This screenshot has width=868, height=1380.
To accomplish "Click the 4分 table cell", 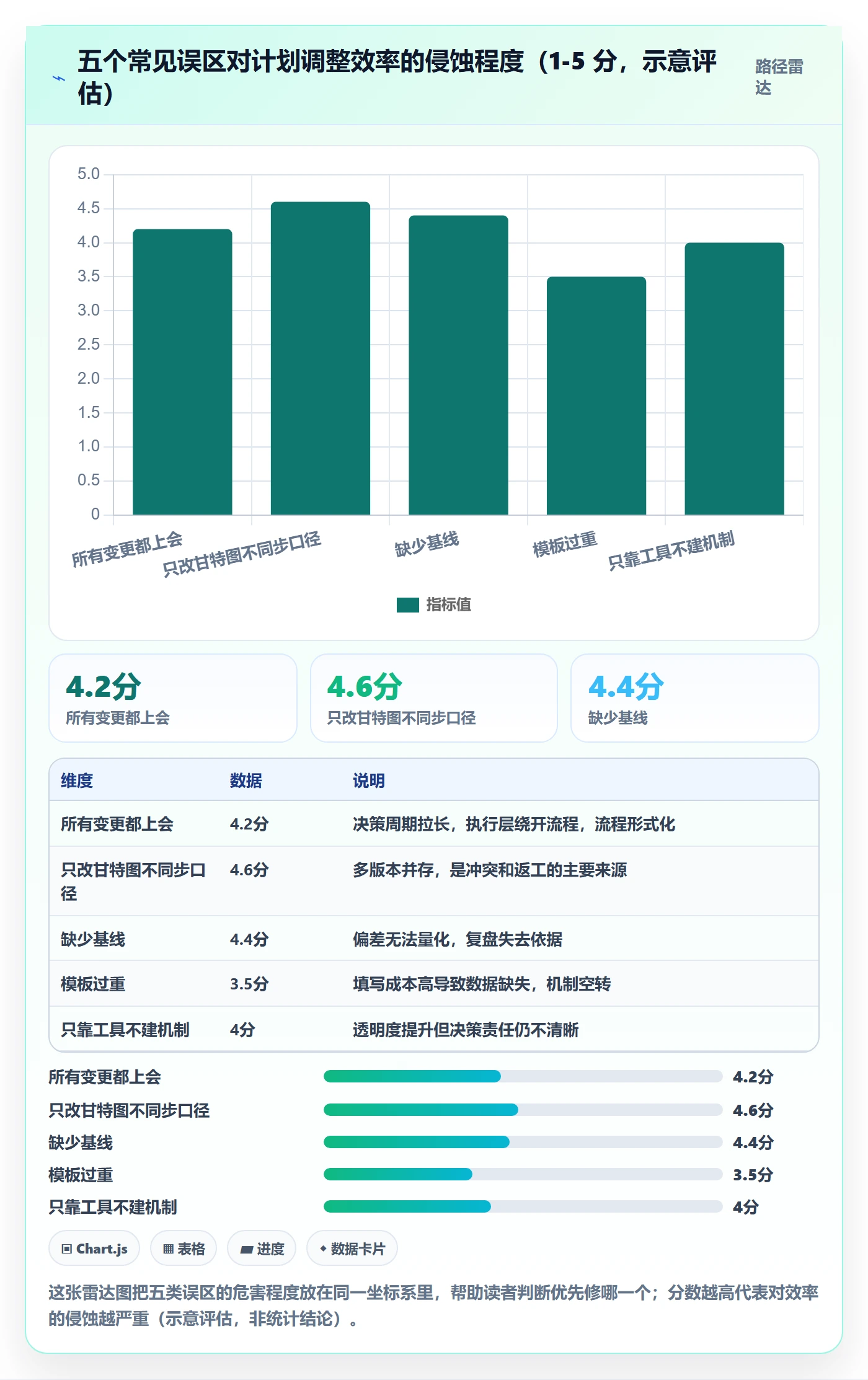I will 242,1030.
